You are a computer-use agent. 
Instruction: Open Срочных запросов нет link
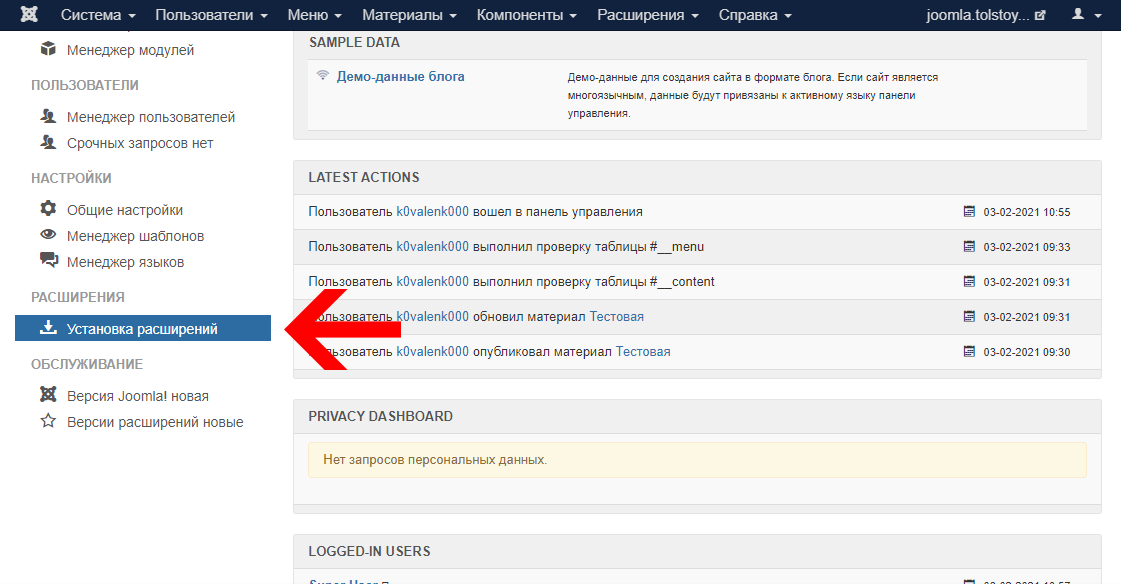pyautogui.click(x=140, y=143)
